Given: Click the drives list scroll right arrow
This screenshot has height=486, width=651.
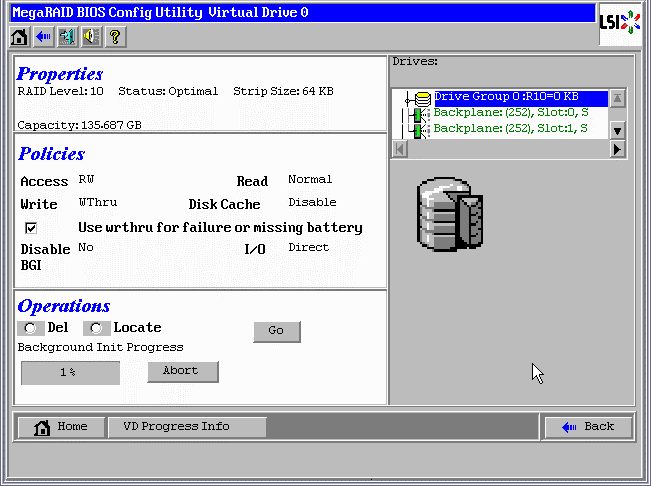Looking at the screenshot, I should pos(617,149).
